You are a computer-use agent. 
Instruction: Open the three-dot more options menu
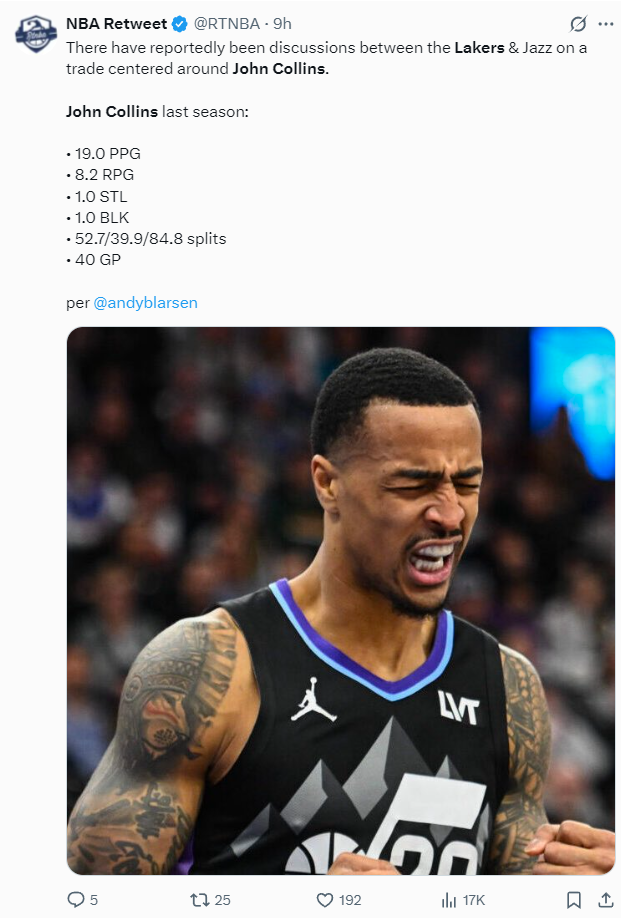coord(605,24)
